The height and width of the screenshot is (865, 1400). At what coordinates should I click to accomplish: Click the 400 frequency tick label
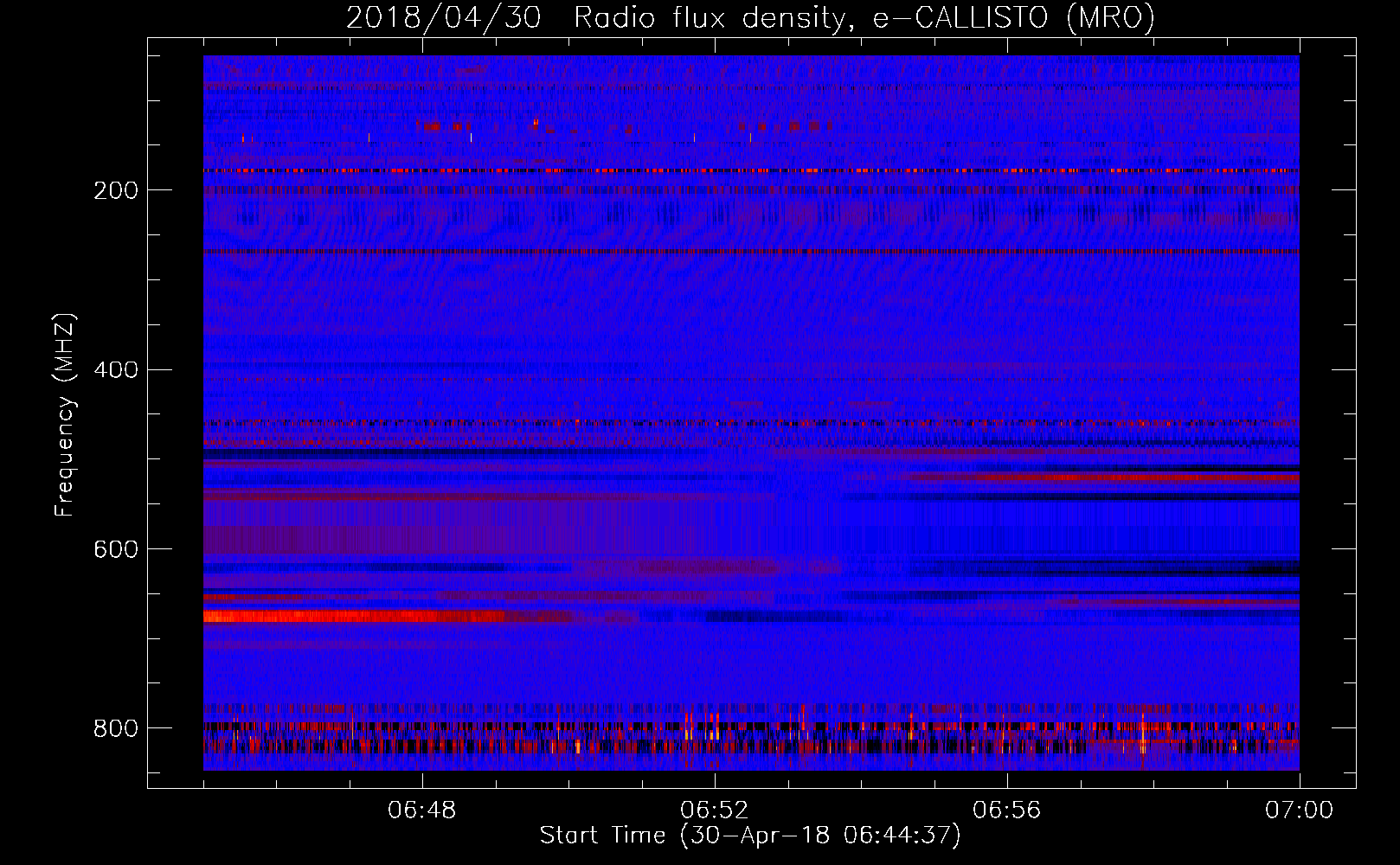tap(116, 370)
